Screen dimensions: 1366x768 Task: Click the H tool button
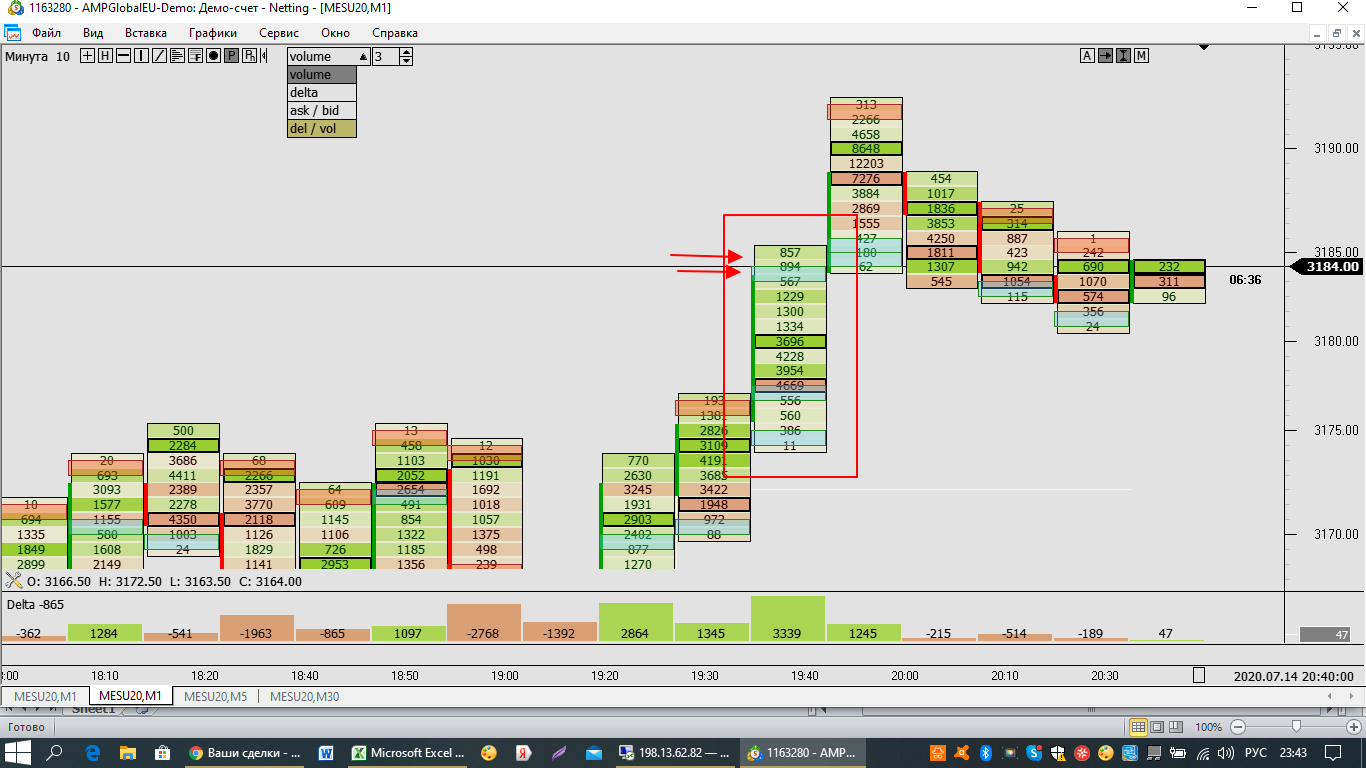(x=105, y=56)
